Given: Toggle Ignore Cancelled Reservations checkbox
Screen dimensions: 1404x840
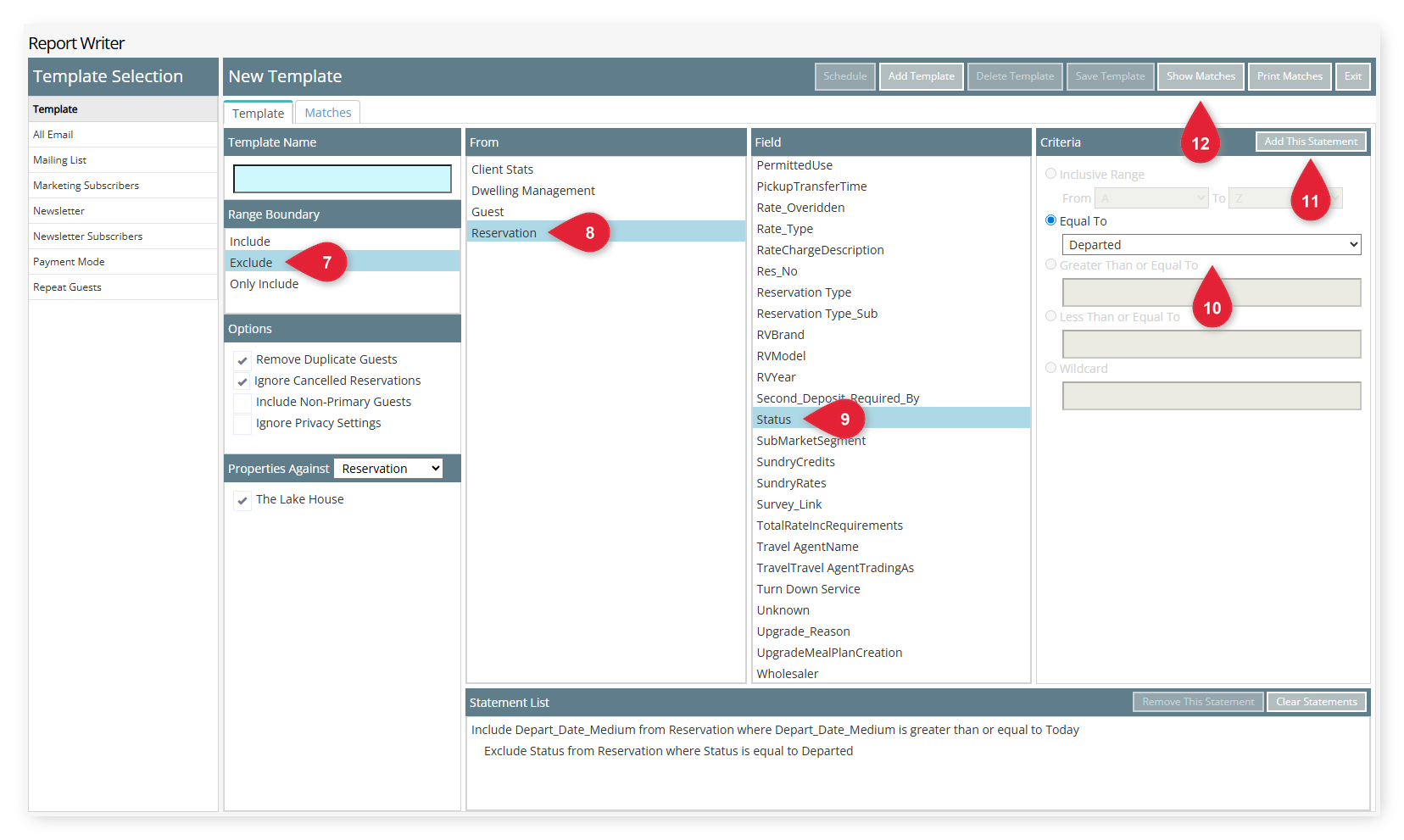Looking at the screenshot, I should [x=242, y=381].
